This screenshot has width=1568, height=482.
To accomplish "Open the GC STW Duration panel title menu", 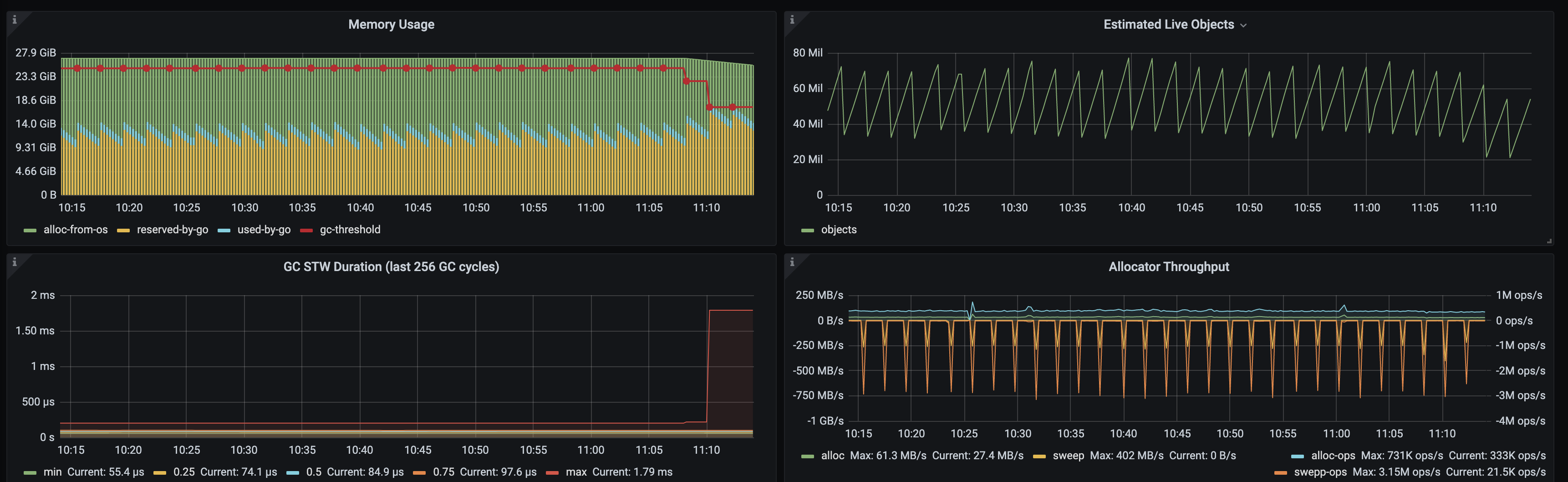I will 391,267.
